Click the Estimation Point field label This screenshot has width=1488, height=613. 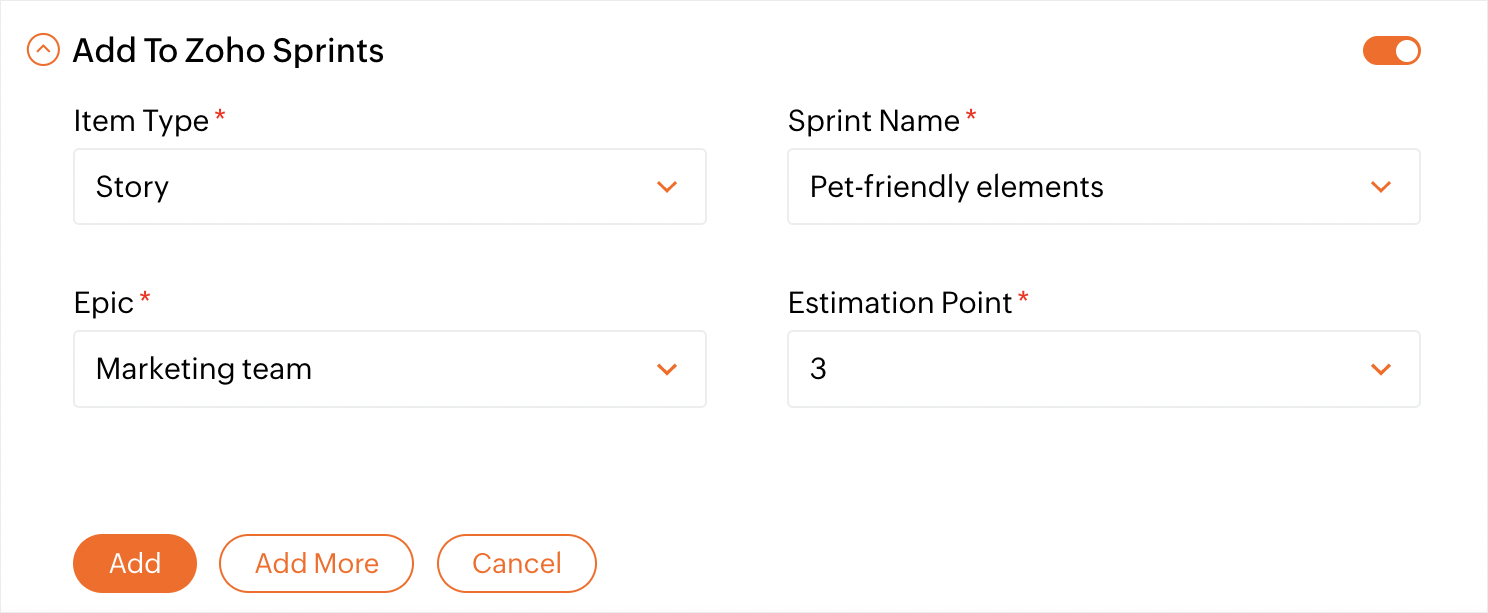pyautogui.click(x=899, y=303)
